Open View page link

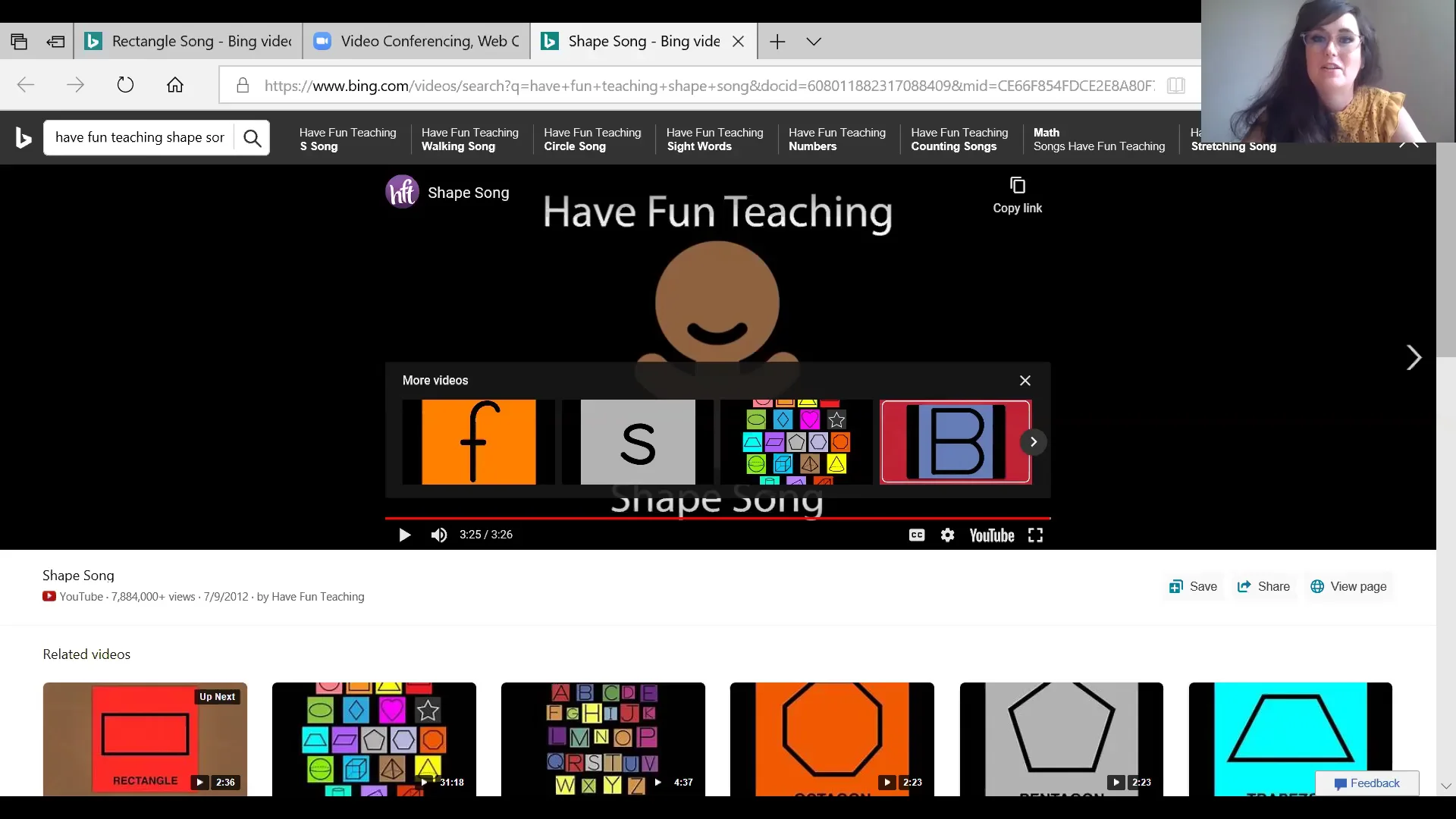click(x=1349, y=587)
